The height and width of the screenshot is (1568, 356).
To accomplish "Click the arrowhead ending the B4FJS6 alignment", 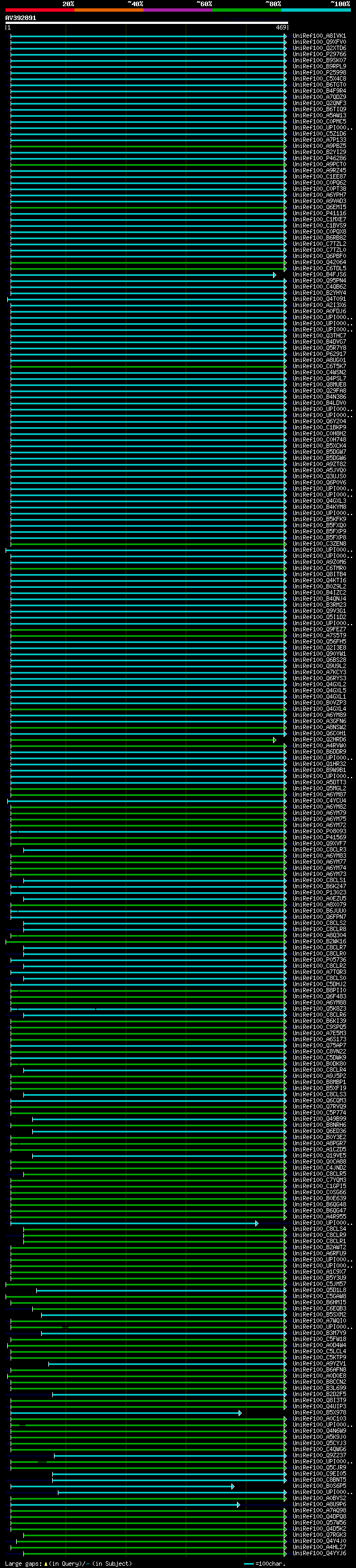I will 274,275.
